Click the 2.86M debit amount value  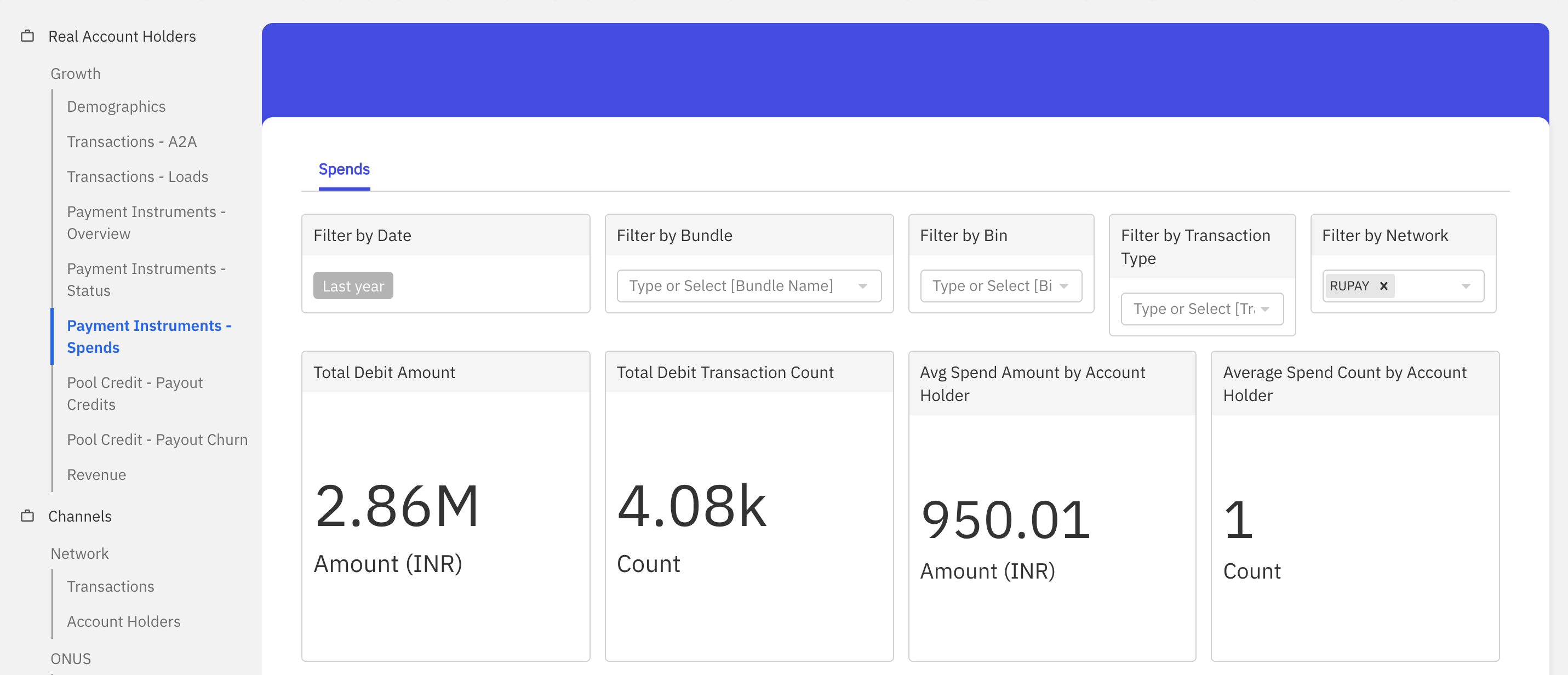[x=397, y=506]
